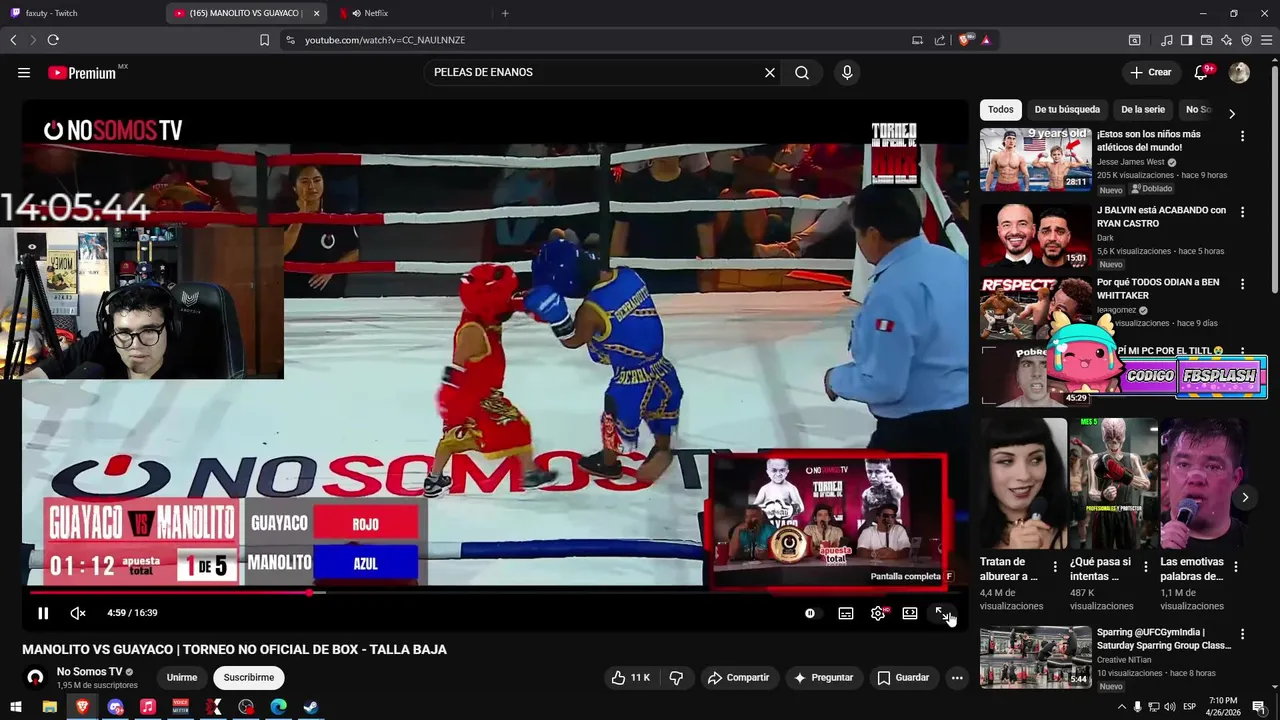Open the Por qué TODOS ODIAN a BEN WHITTAKER title
Viewport: 1280px width, 720px height.
click(x=1158, y=289)
